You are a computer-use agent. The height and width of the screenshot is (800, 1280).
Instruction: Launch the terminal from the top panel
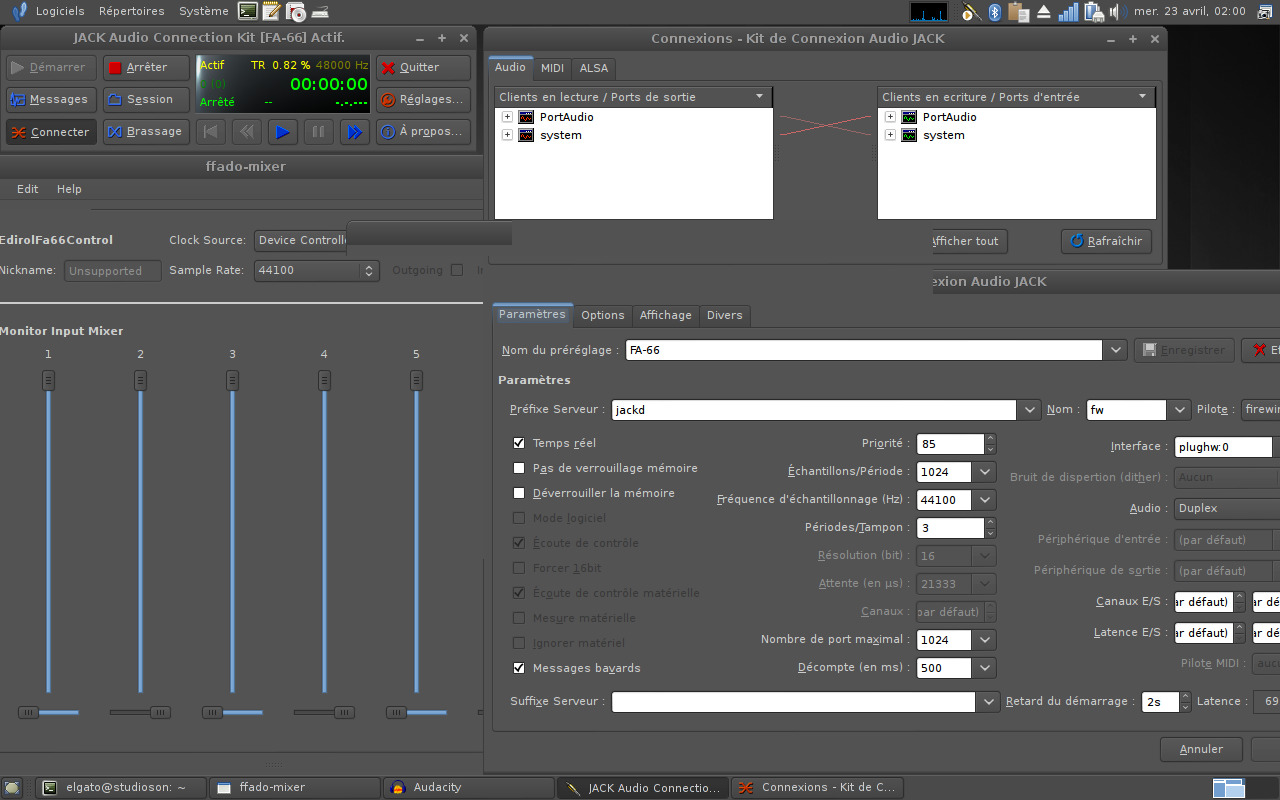point(248,12)
